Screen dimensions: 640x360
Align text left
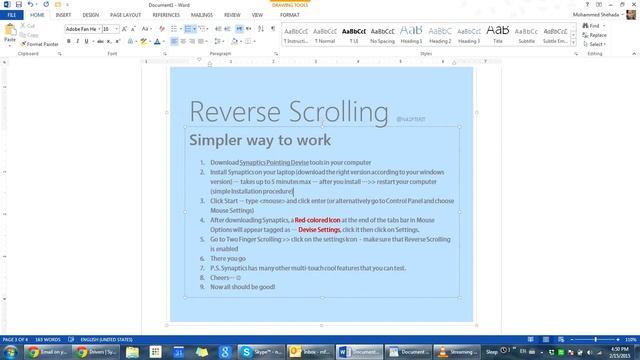point(174,41)
